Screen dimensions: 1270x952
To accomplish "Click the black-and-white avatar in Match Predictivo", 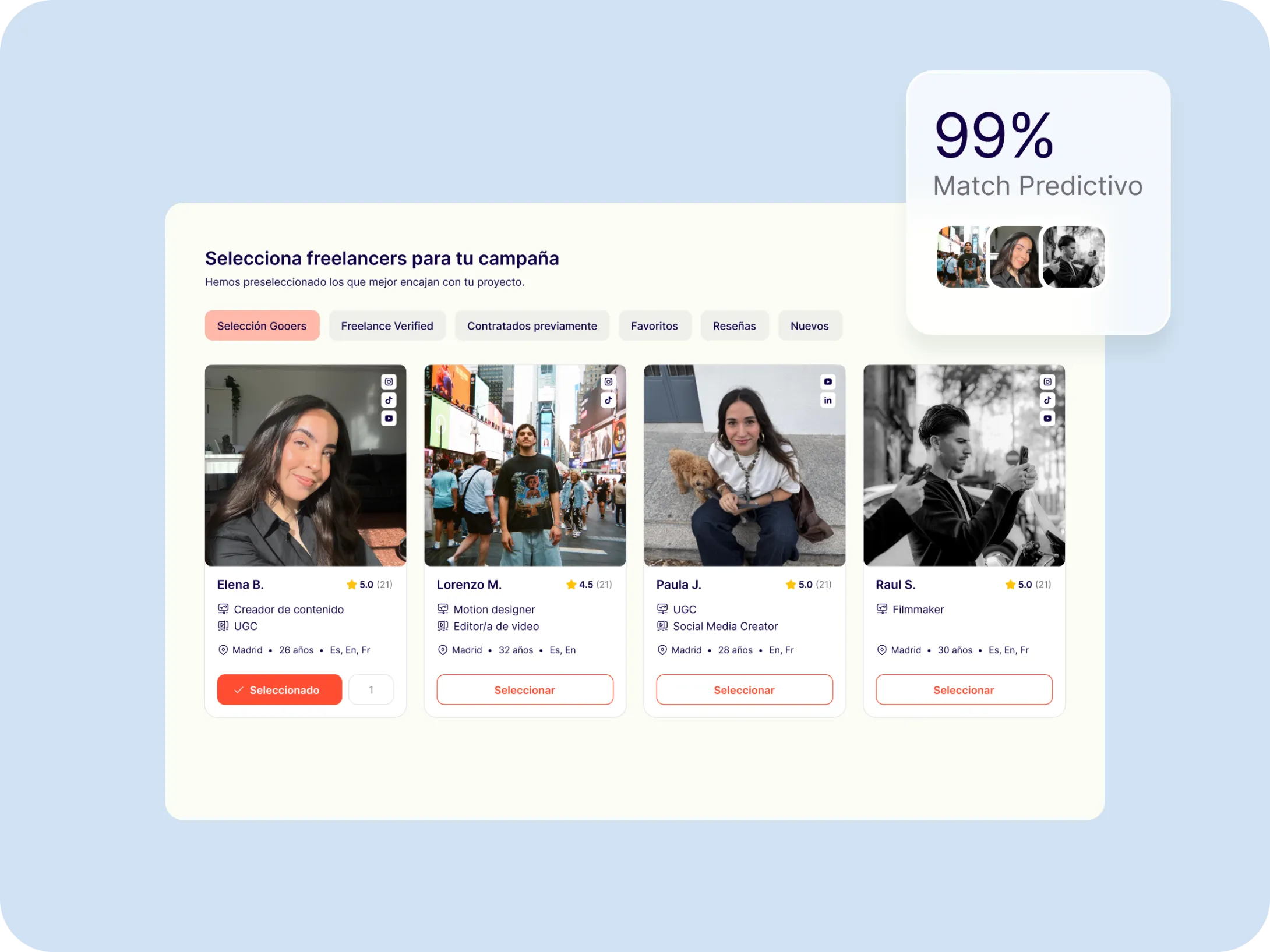I will 1074,257.
